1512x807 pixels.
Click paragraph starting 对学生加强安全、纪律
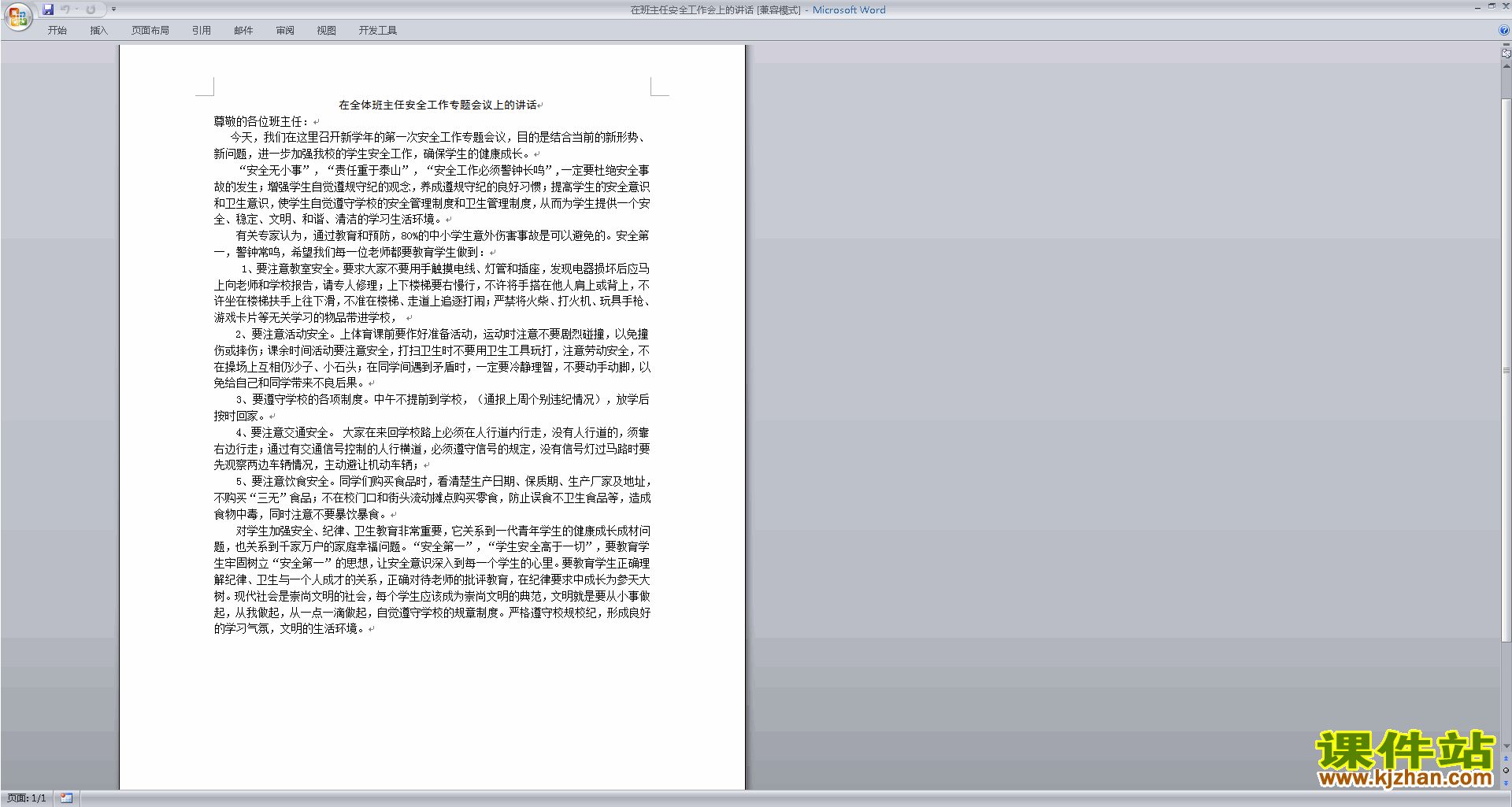(432, 579)
